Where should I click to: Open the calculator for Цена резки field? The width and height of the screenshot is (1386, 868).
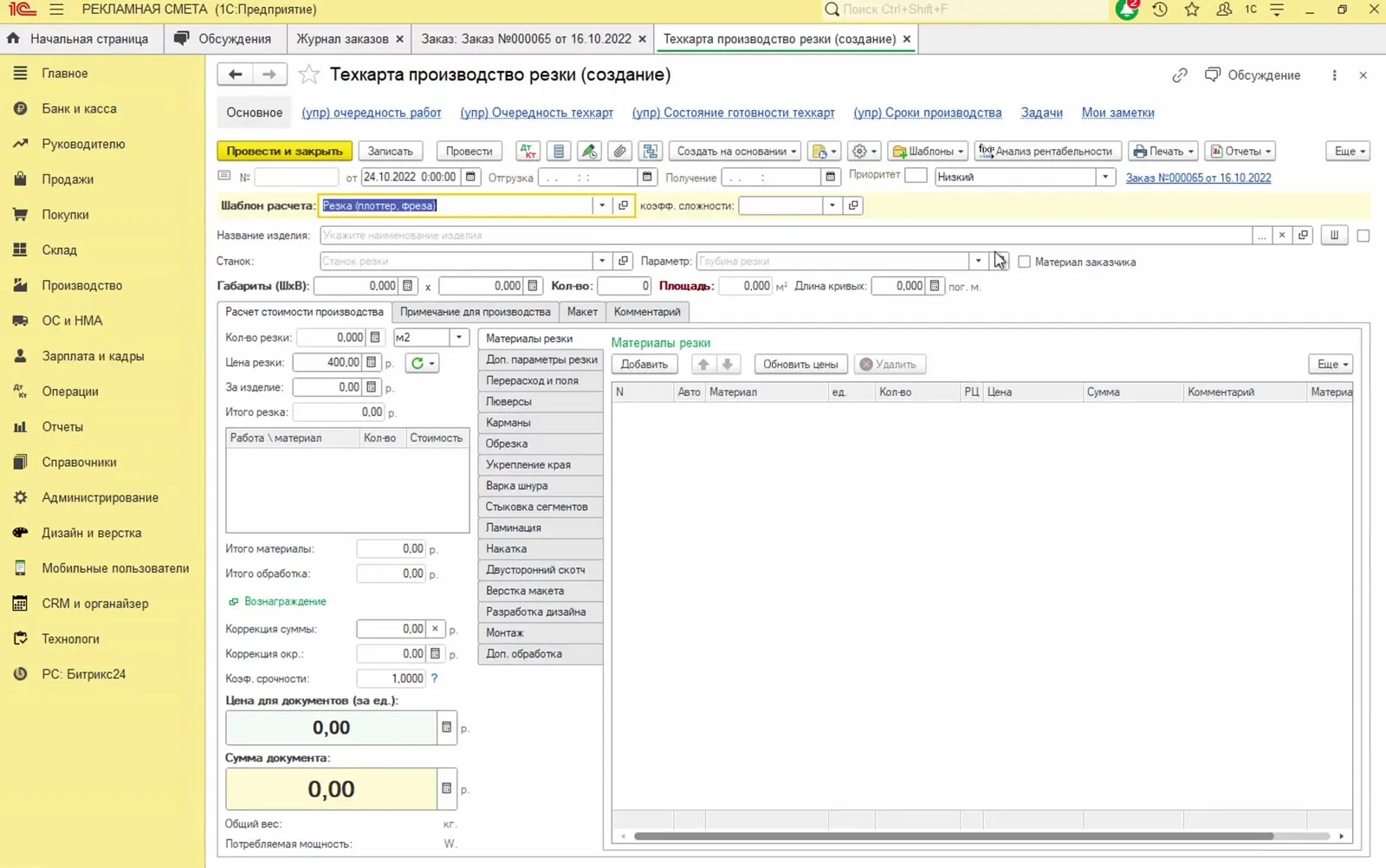click(372, 362)
